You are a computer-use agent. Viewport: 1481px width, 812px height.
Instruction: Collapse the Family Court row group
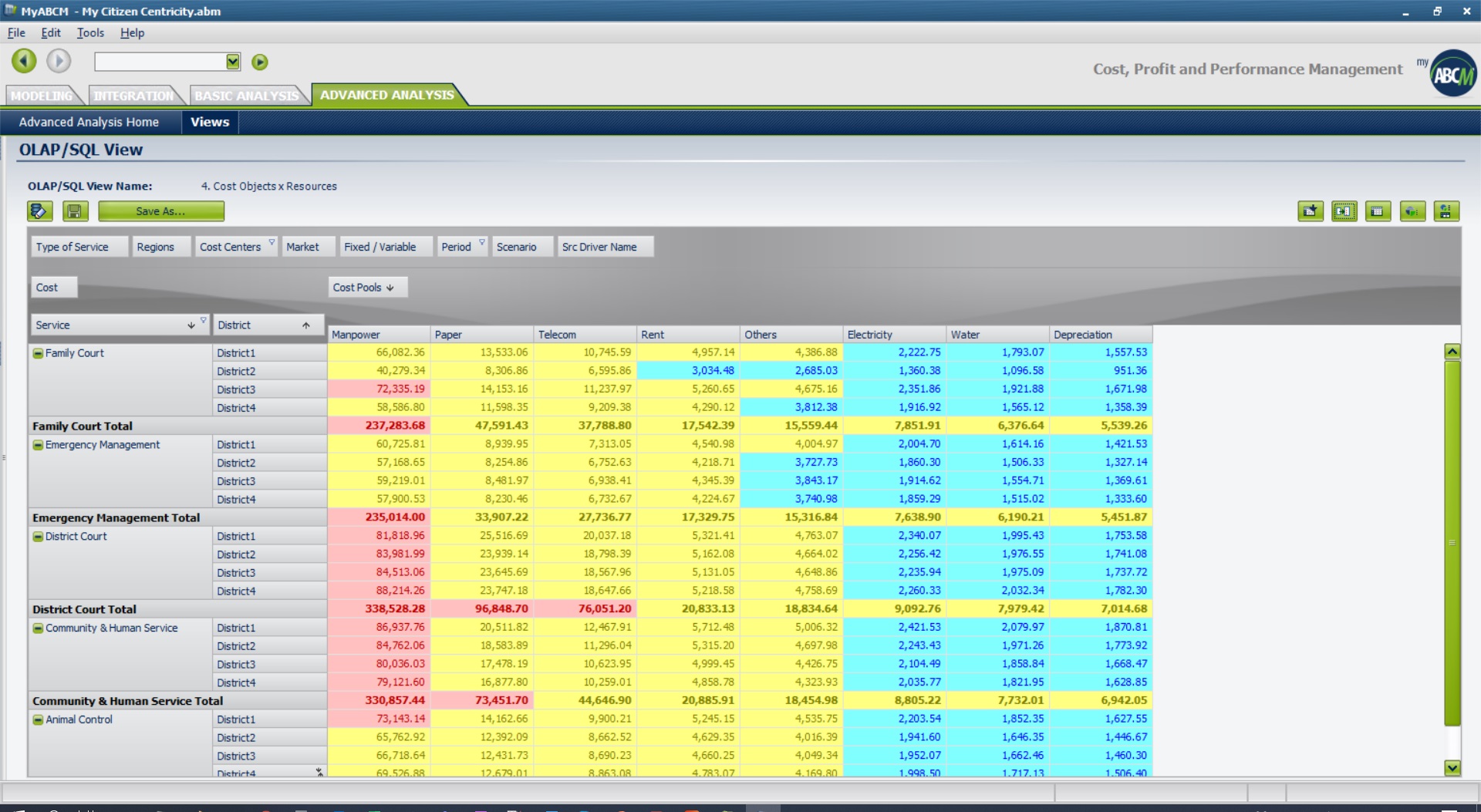pos(38,353)
